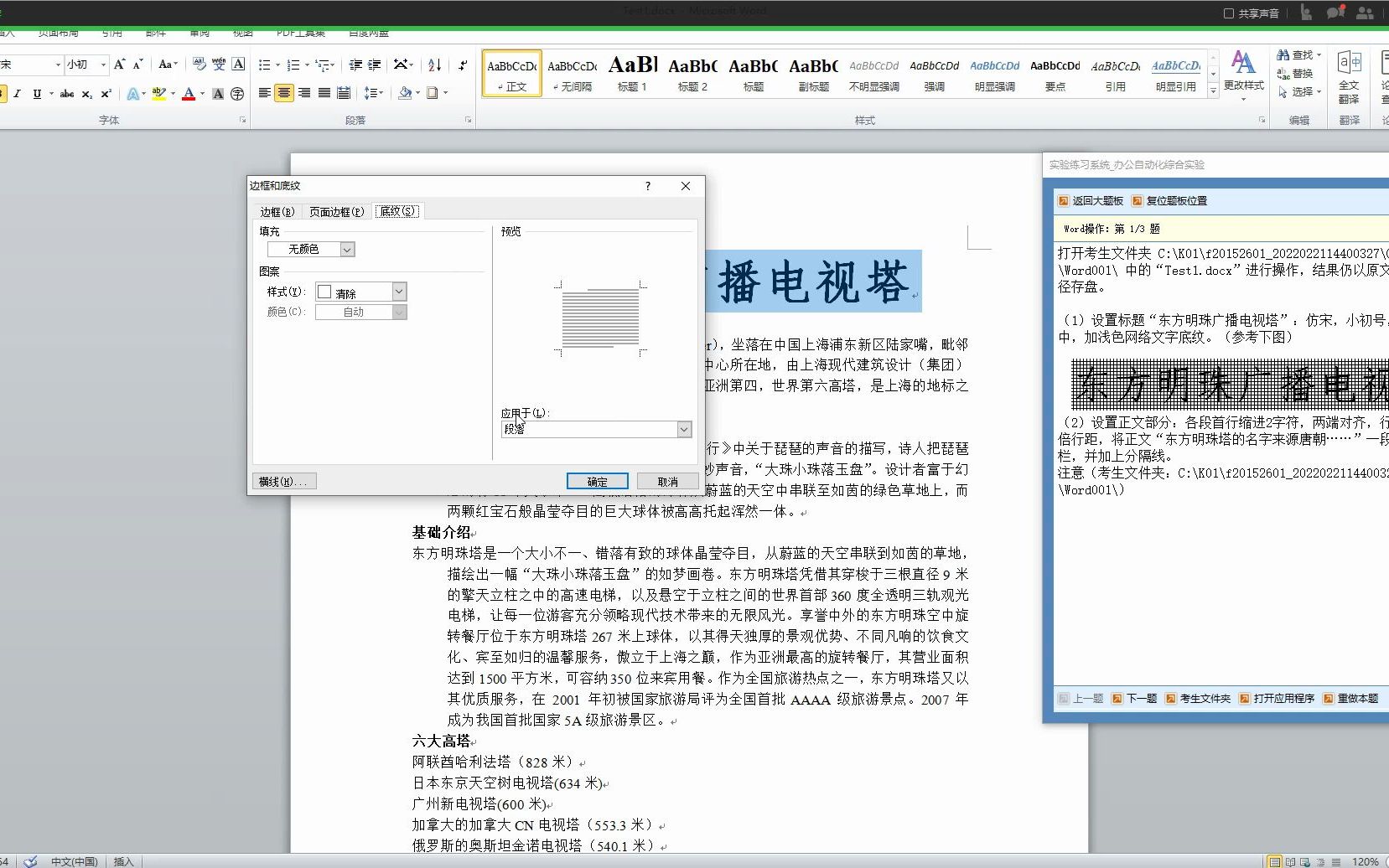Click the Help question mark in the dialog

(x=647, y=186)
